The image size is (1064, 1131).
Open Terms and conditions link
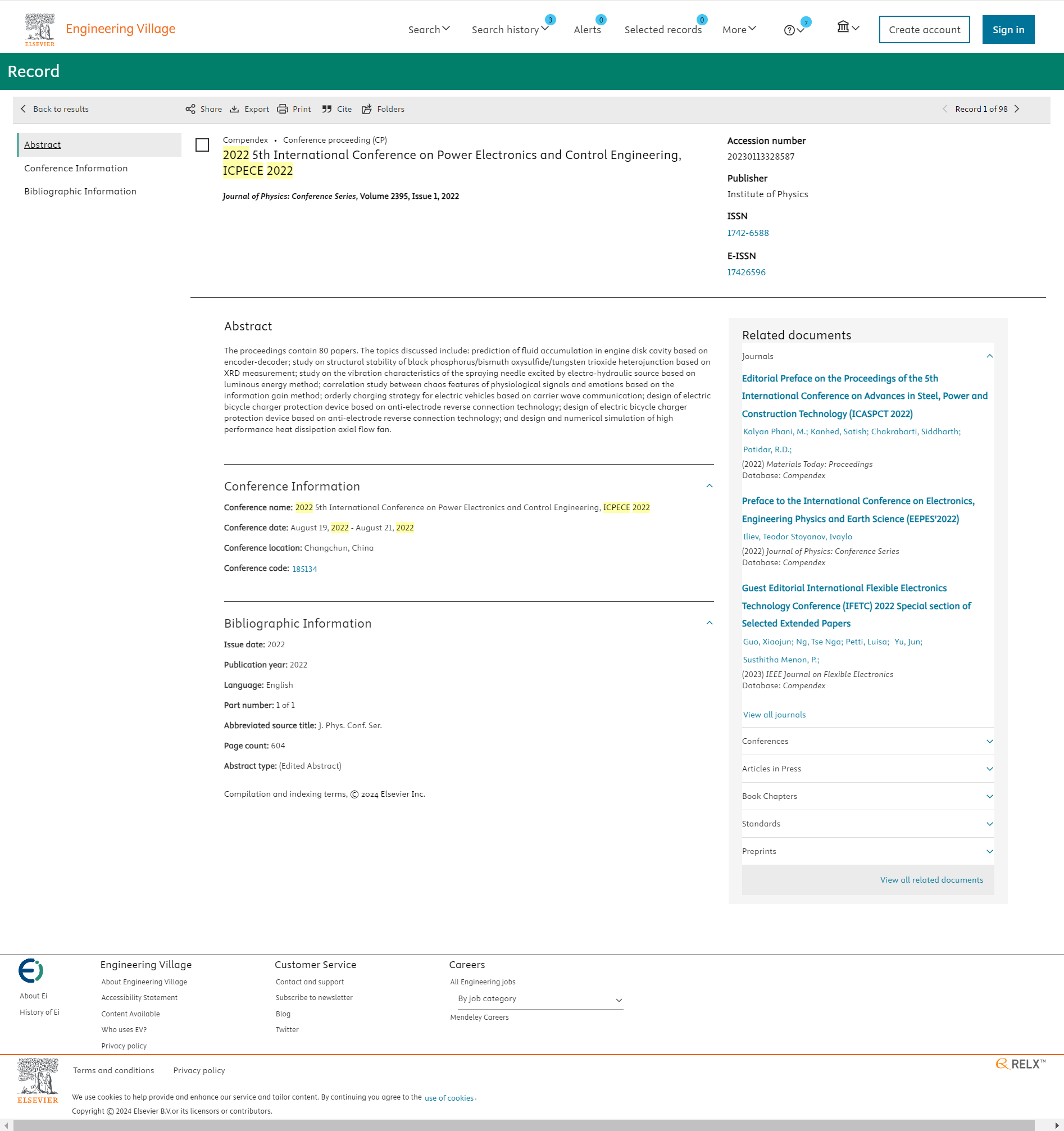[113, 1071]
